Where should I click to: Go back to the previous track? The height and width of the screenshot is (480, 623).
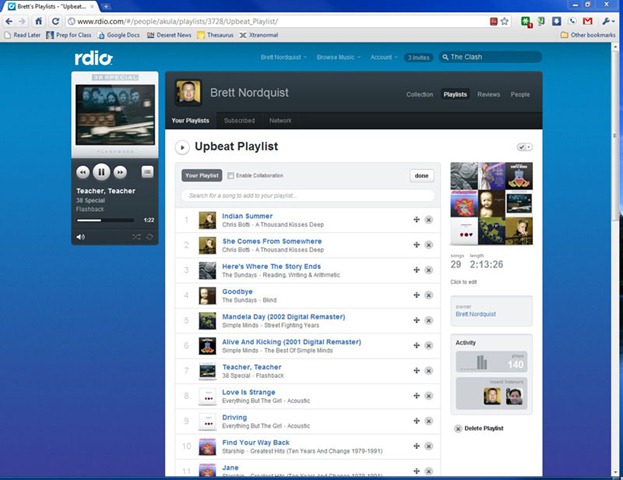[83, 172]
